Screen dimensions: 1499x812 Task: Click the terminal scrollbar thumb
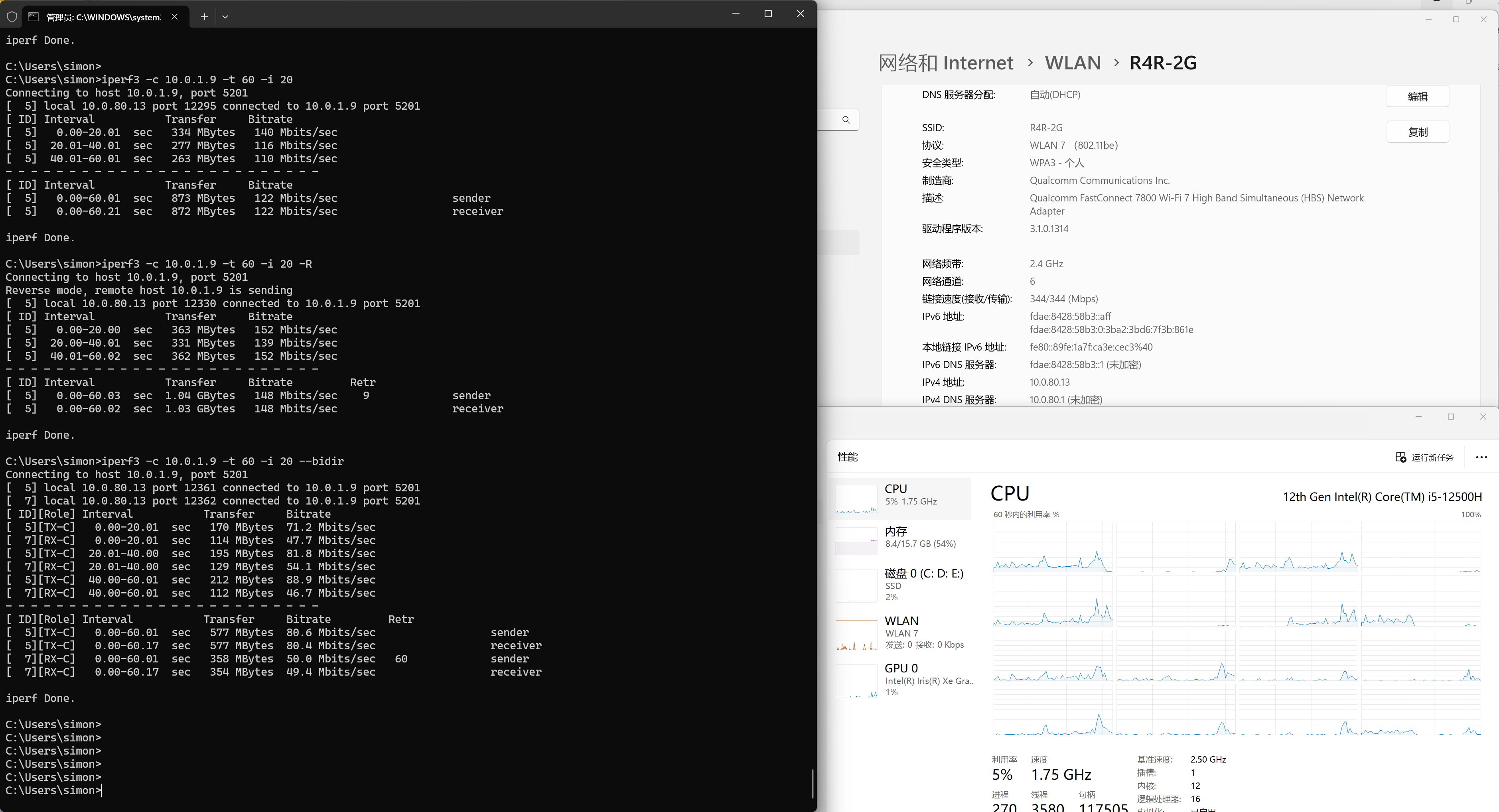pyautogui.click(x=813, y=784)
